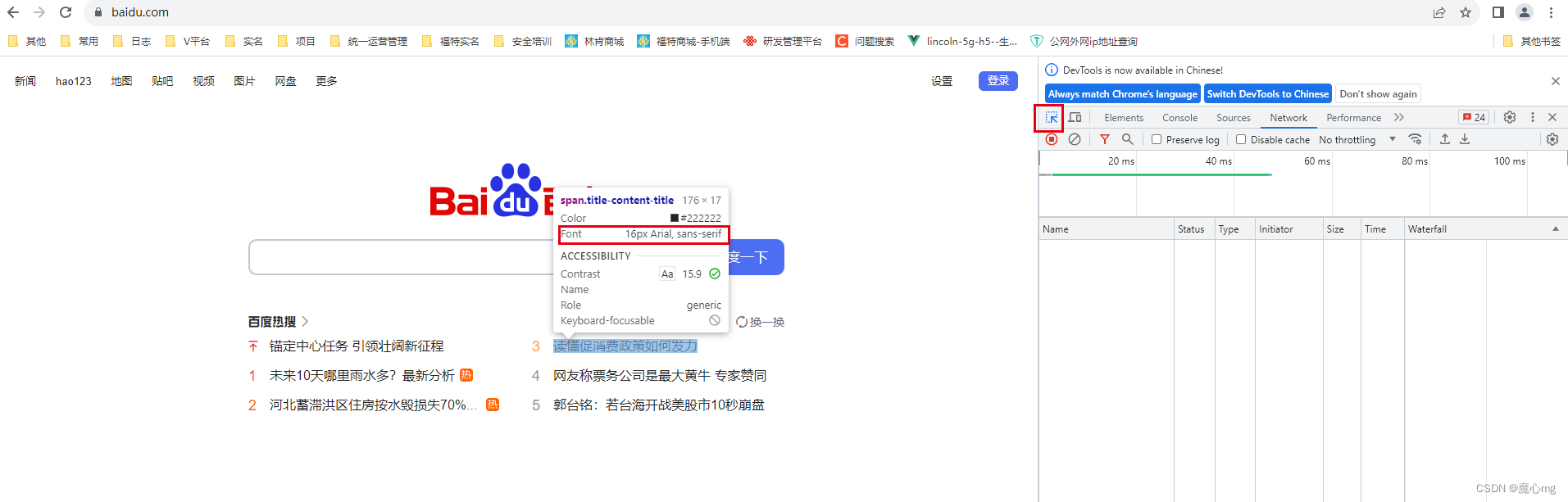This screenshot has height=502, width=1568.
Task: Open the 网盘 link
Action: pos(285,81)
